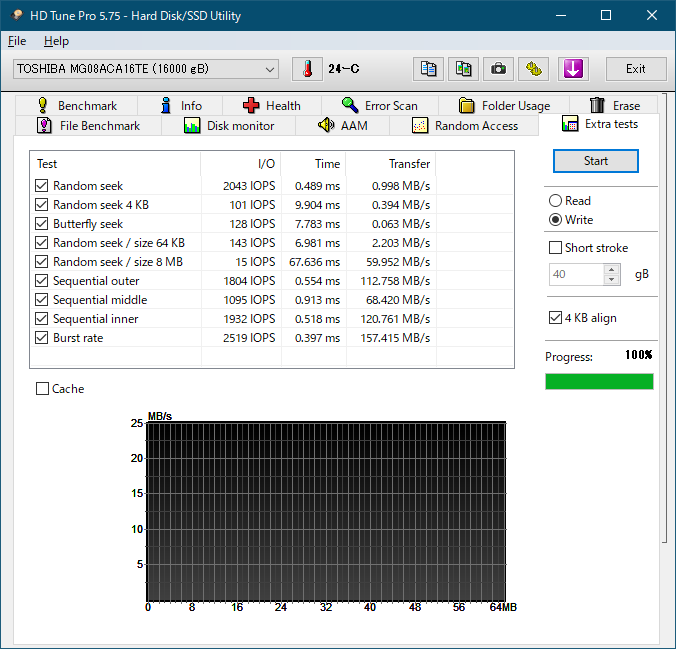Click the green progress bar
The height and width of the screenshot is (649, 676).
click(599, 382)
